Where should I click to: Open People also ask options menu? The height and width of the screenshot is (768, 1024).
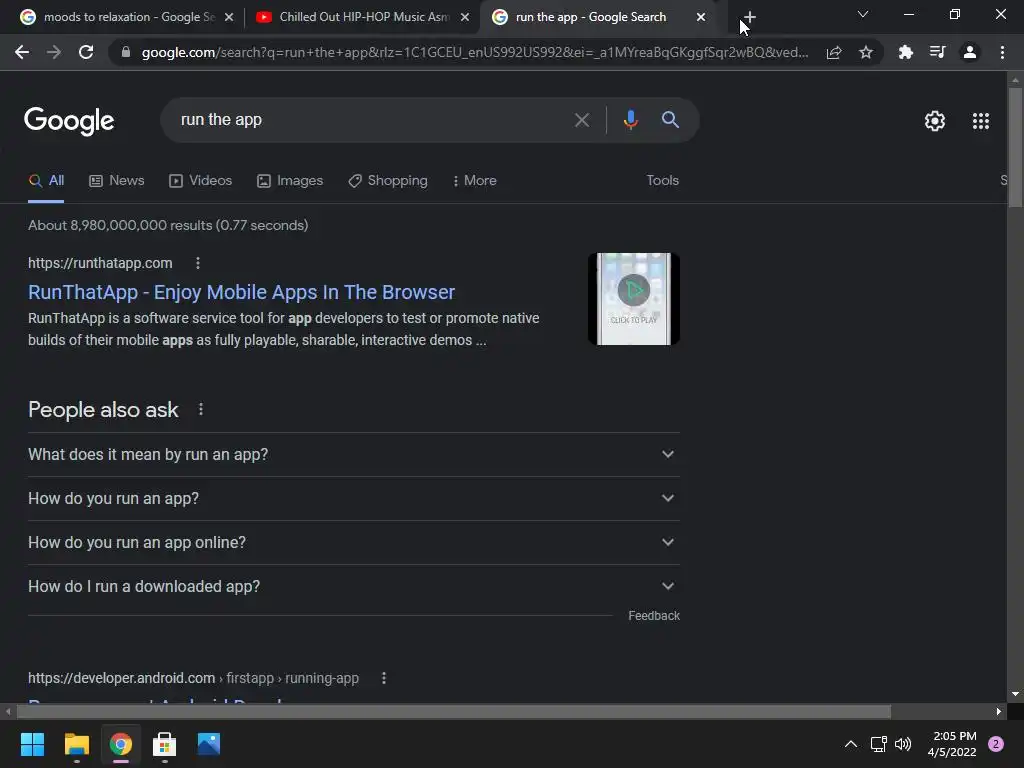[201, 409]
